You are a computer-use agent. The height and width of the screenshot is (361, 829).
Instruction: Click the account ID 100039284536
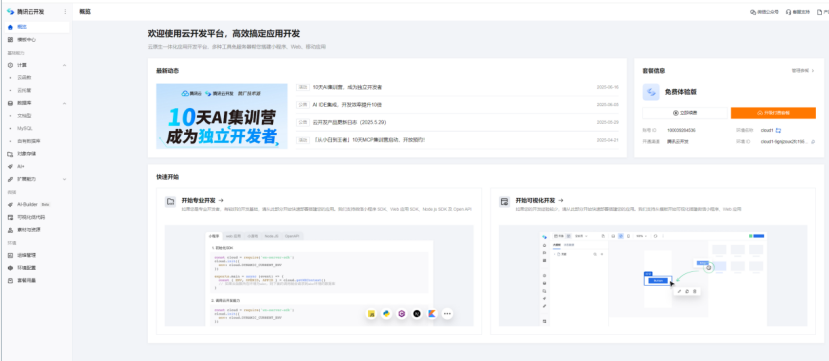pyautogui.click(x=681, y=130)
